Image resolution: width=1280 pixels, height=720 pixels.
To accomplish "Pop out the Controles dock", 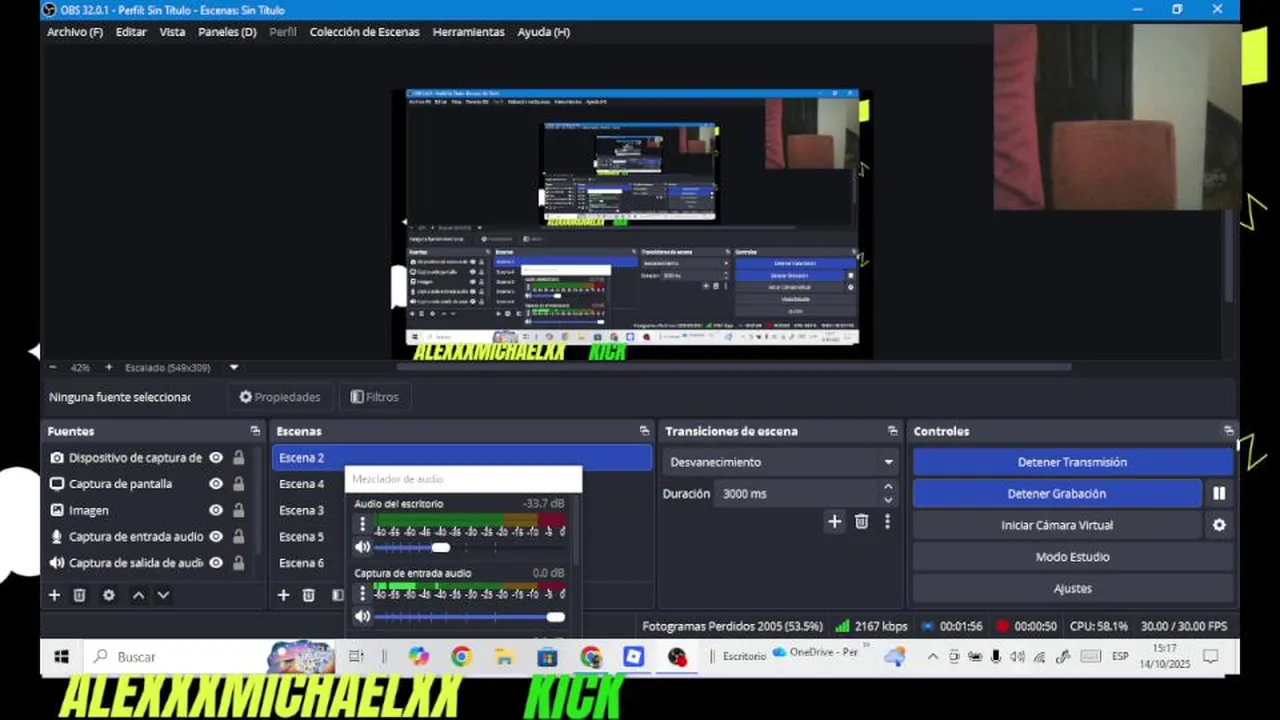I will (x=1228, y=431).
